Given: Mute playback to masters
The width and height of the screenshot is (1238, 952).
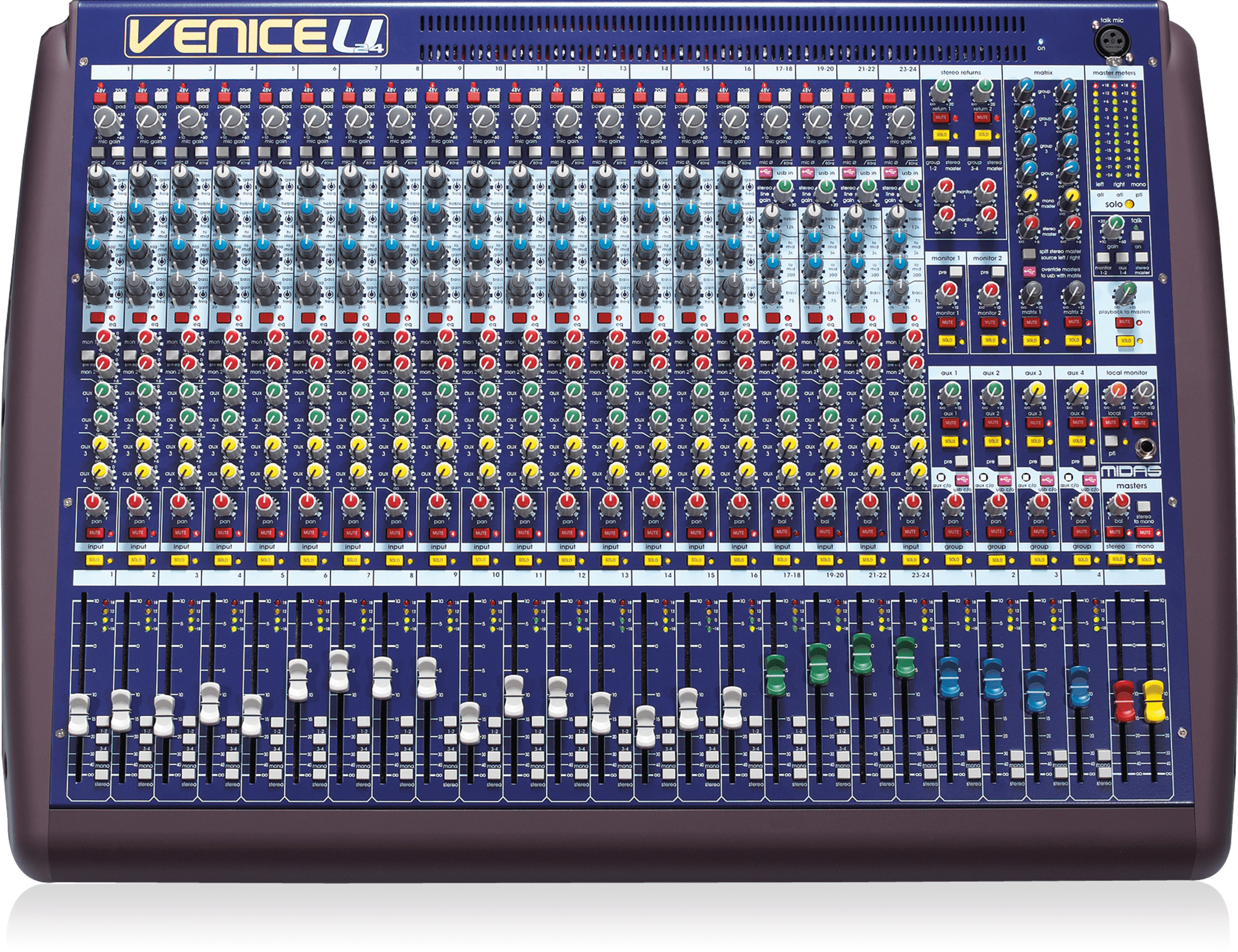Looking at the screenshot, I should coord(1125,322).
